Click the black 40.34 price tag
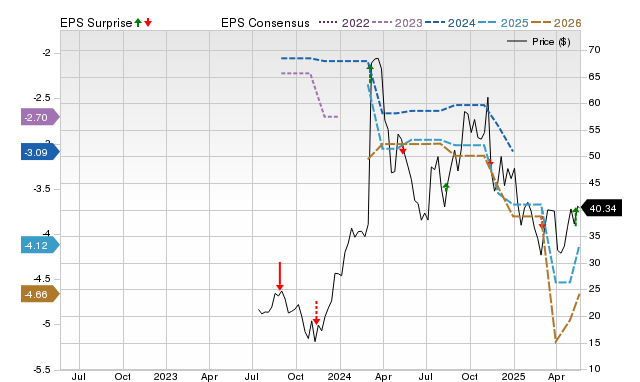This screenshot has height=382, width=640. [601, 208]
